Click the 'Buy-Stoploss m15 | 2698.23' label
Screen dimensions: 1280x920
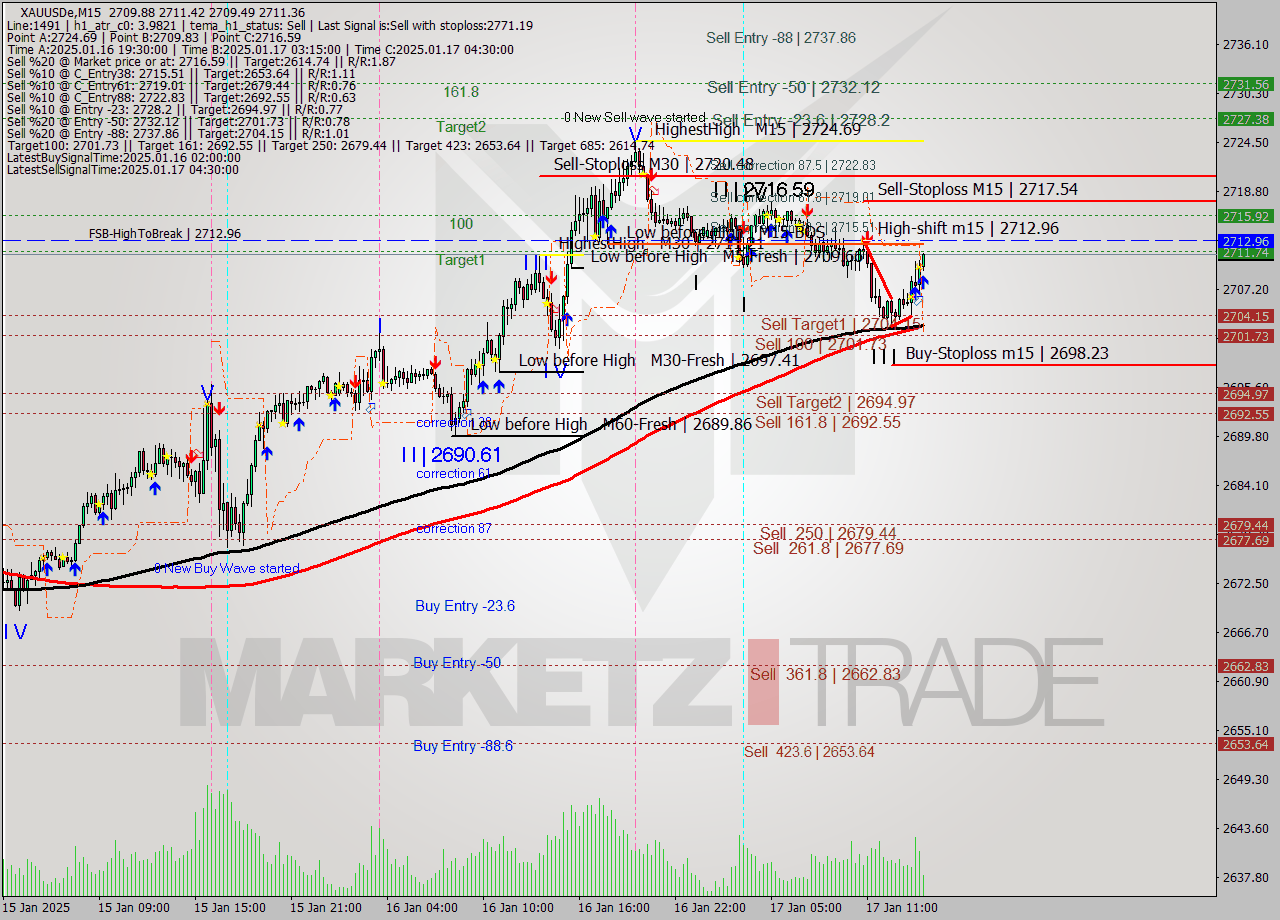[x=1007, y=354]
